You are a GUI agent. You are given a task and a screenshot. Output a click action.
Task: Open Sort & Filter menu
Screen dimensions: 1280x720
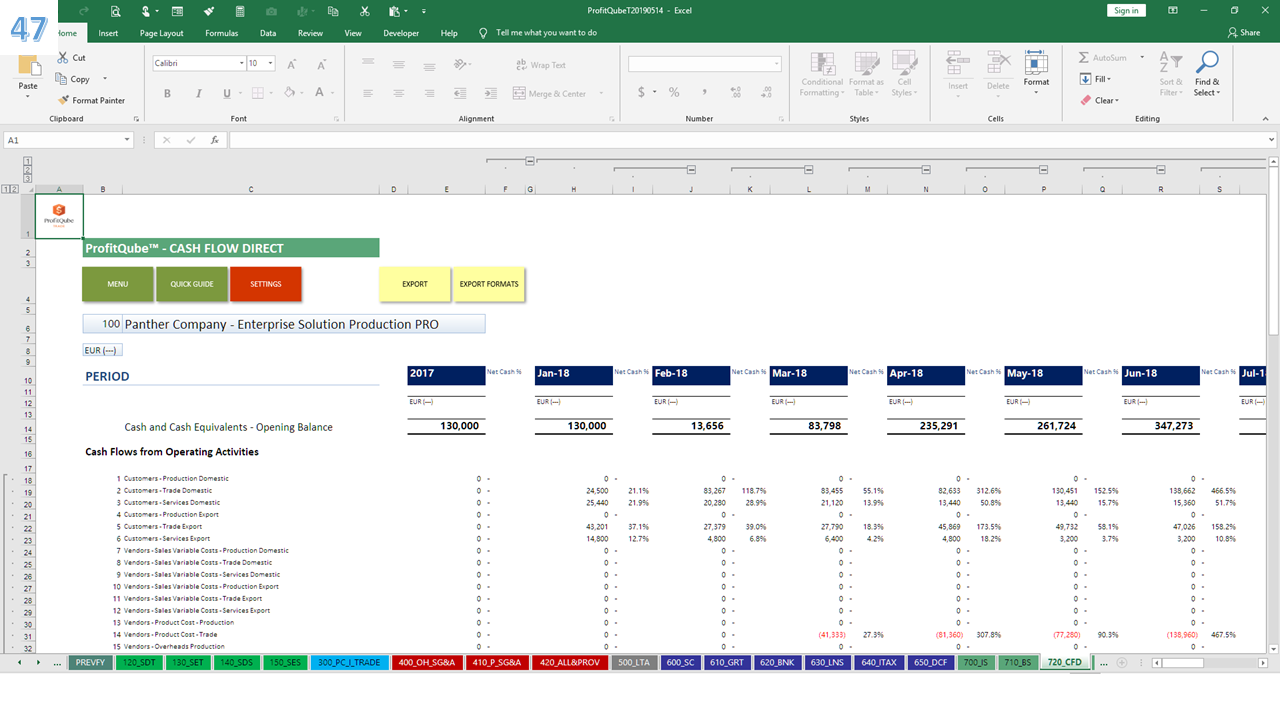pos(1170,75)
